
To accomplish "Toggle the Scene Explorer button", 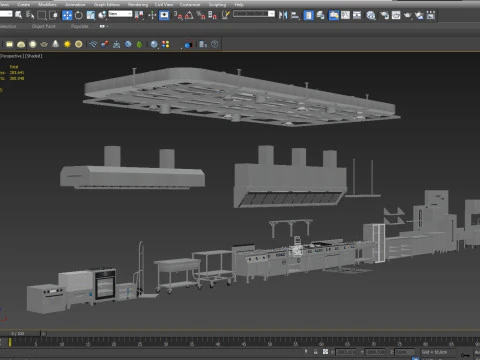I will pyautogui.click(x=309, y=15).
